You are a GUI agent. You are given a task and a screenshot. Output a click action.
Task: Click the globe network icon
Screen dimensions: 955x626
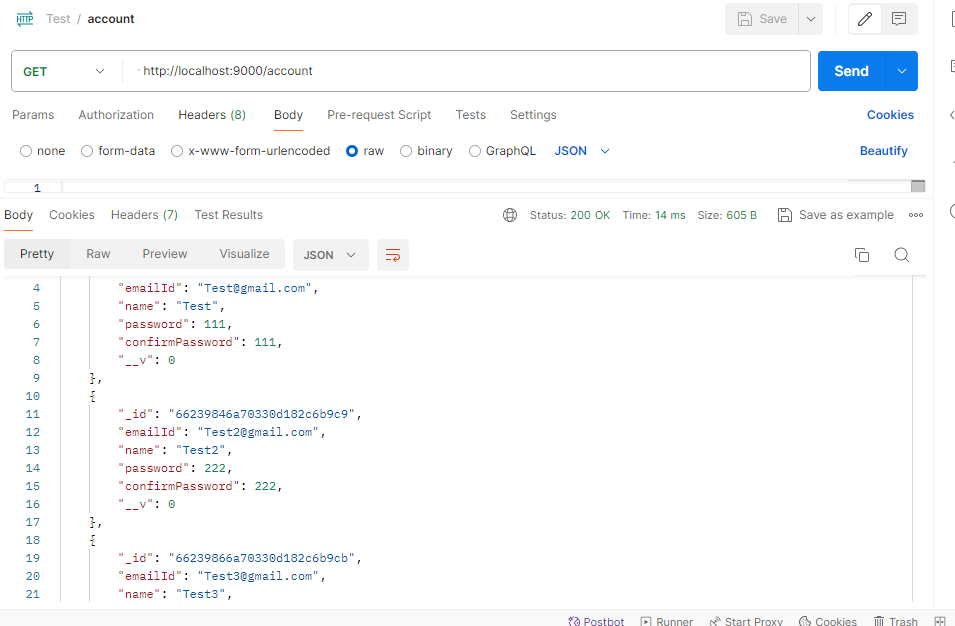point(510,215)
